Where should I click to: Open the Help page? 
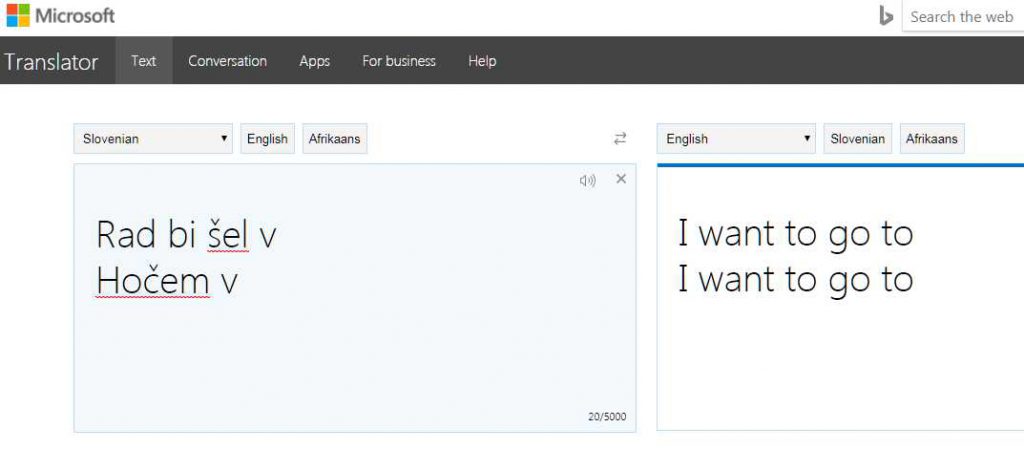tap(482, 61)
